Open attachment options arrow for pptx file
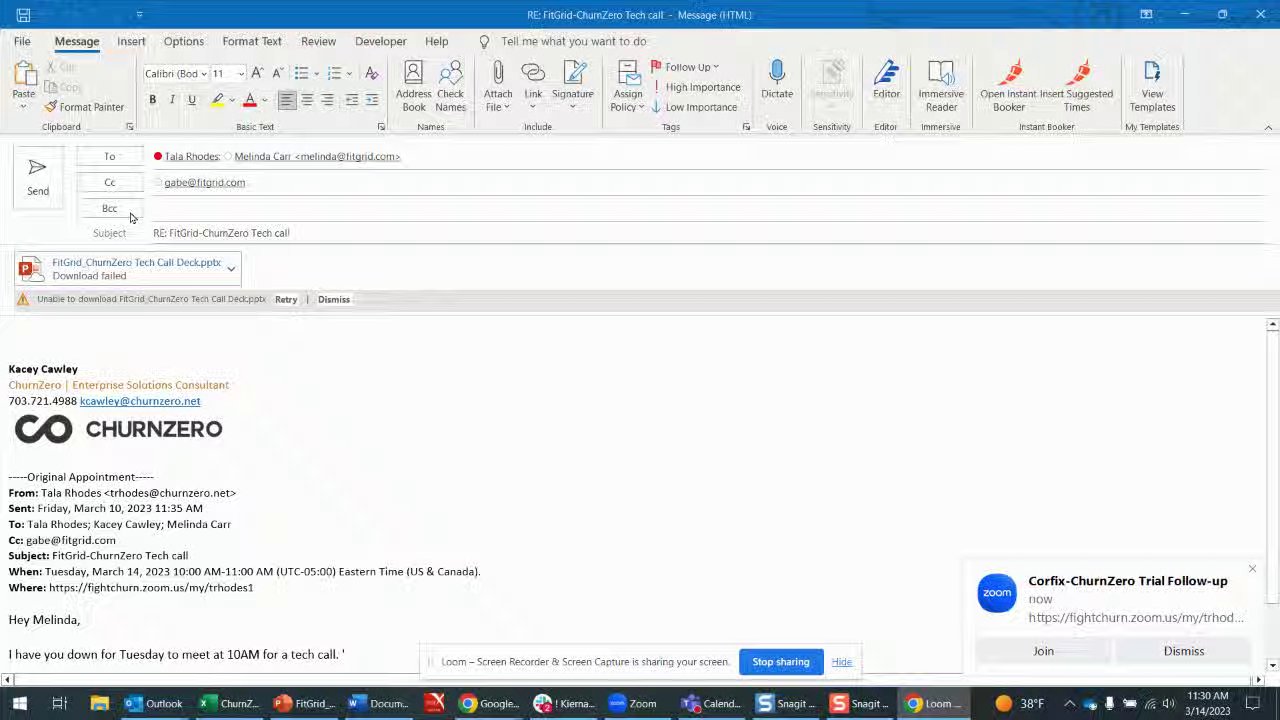This screenshot has height=720, width=1280. [x=231, y=268]
